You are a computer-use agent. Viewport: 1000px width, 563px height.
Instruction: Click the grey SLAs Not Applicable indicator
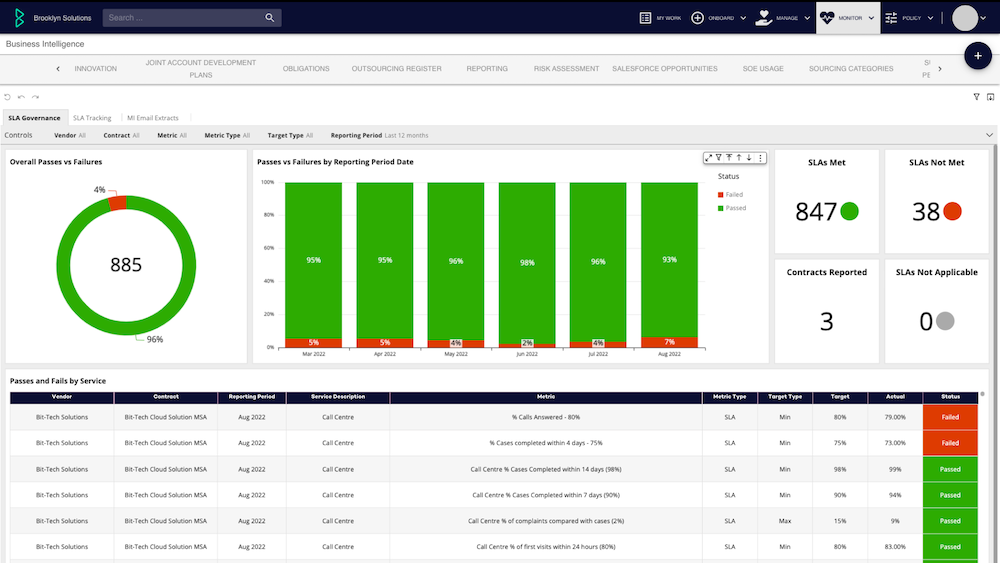945,321
